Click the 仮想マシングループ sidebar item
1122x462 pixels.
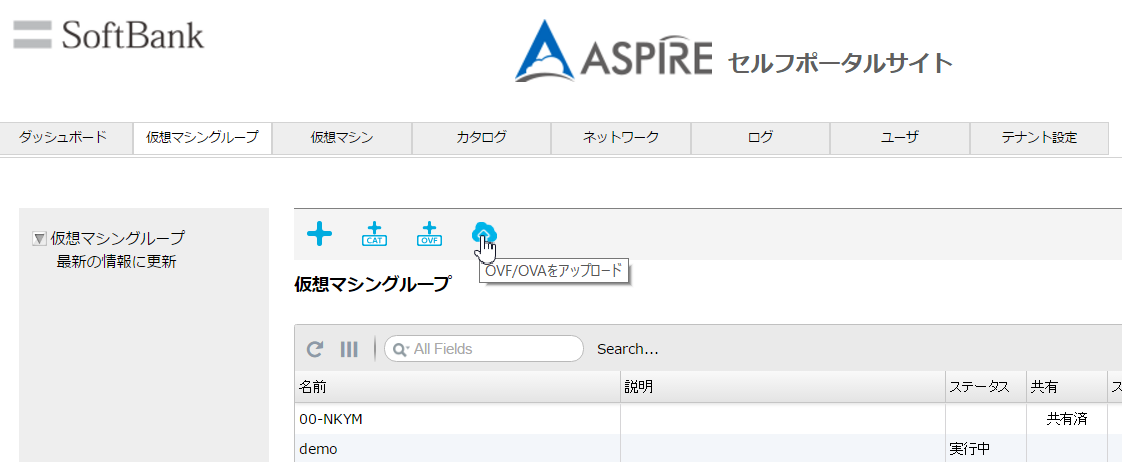click(117, 238)
